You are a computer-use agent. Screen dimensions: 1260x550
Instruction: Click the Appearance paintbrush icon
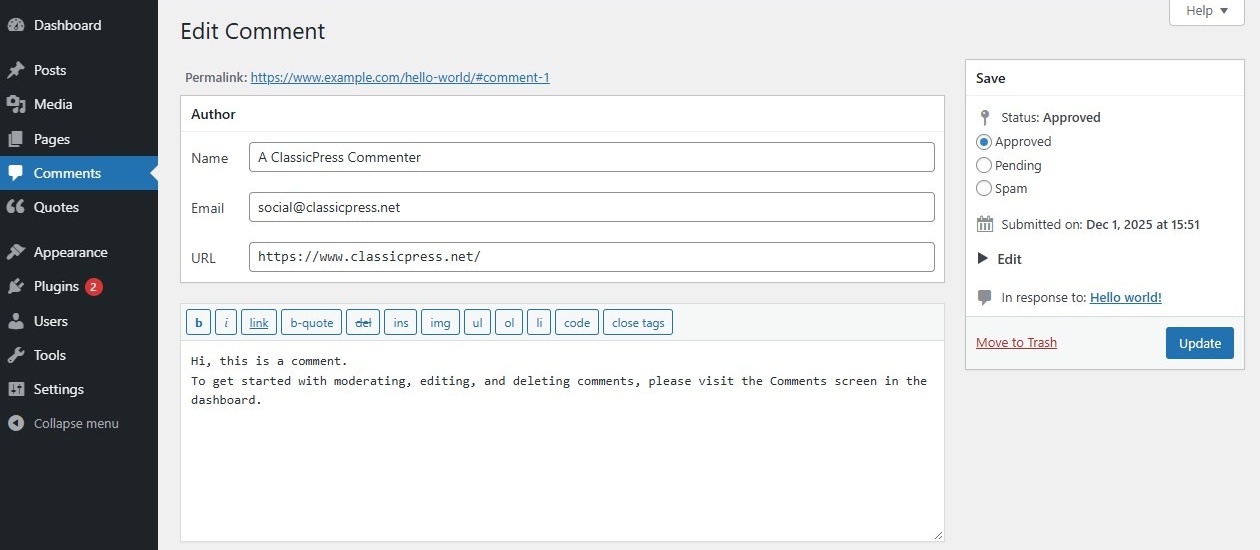pos(16,252)
